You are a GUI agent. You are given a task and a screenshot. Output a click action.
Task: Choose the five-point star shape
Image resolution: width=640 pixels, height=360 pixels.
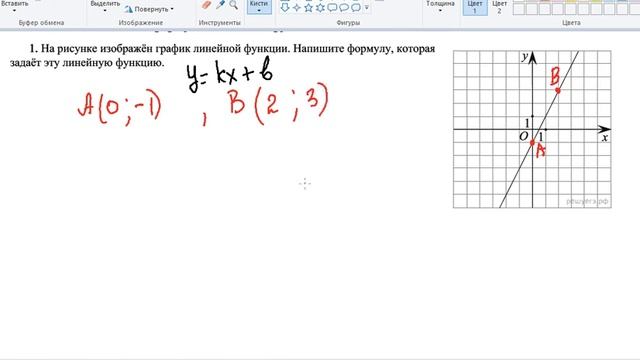(x=309, y=7)
